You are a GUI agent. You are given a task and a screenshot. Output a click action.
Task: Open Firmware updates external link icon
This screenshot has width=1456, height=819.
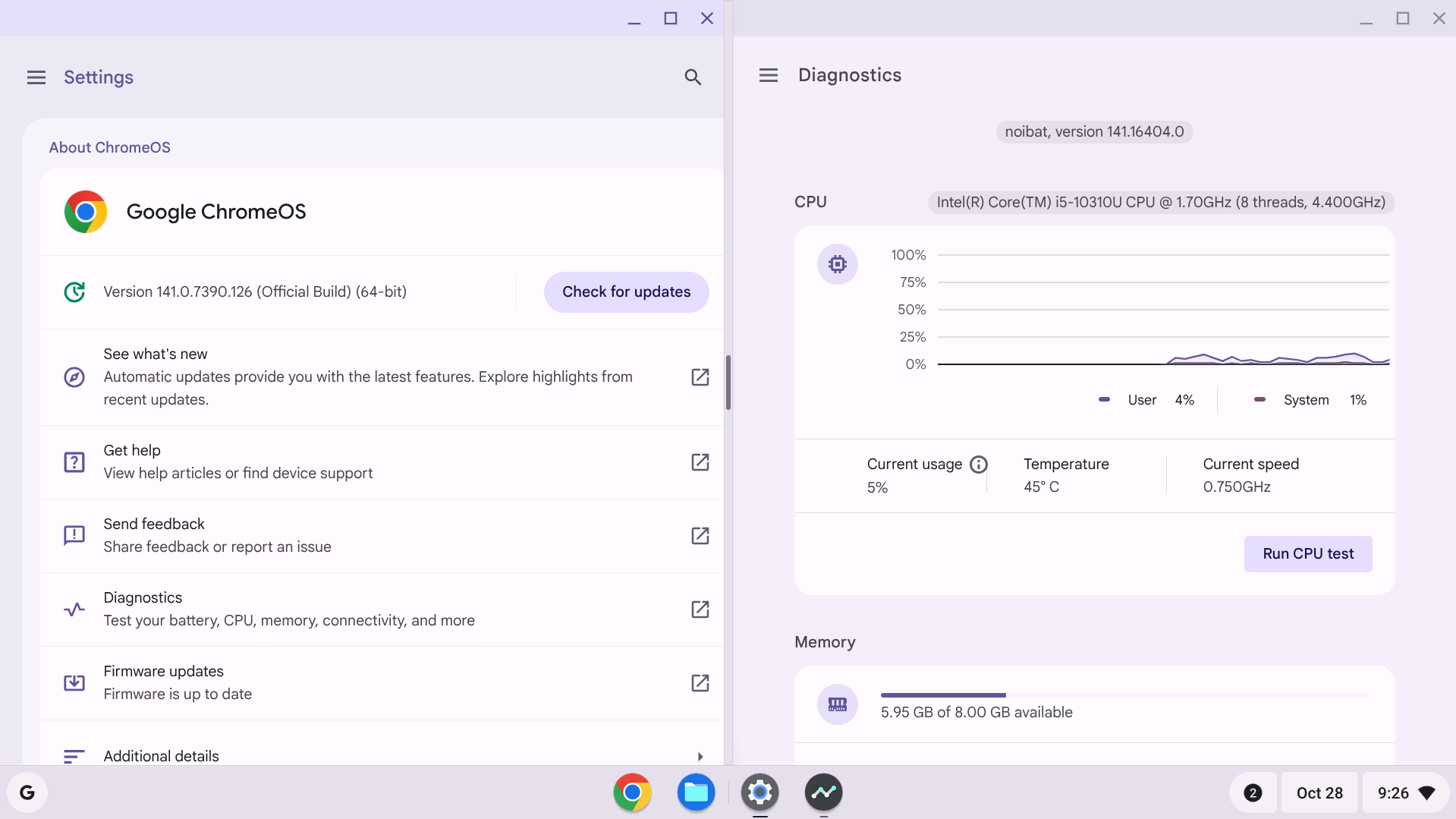[x=700, y=683]
